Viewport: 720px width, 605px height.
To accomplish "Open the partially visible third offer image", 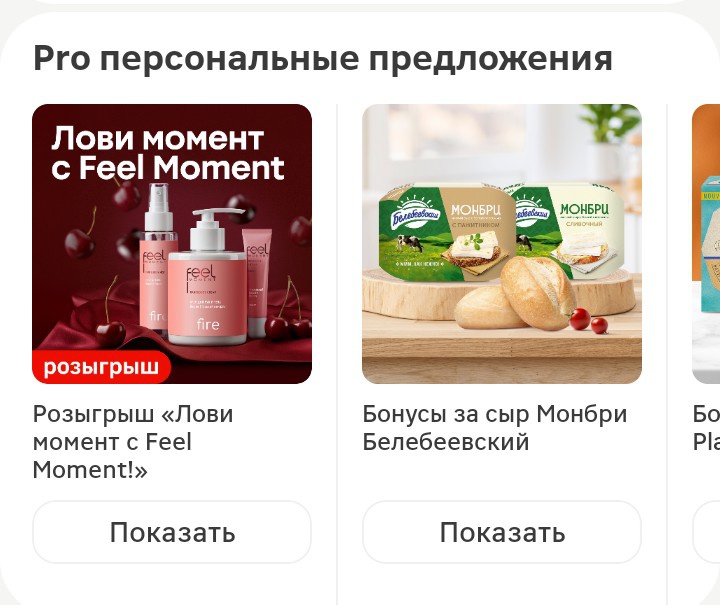I will [706, 244].
